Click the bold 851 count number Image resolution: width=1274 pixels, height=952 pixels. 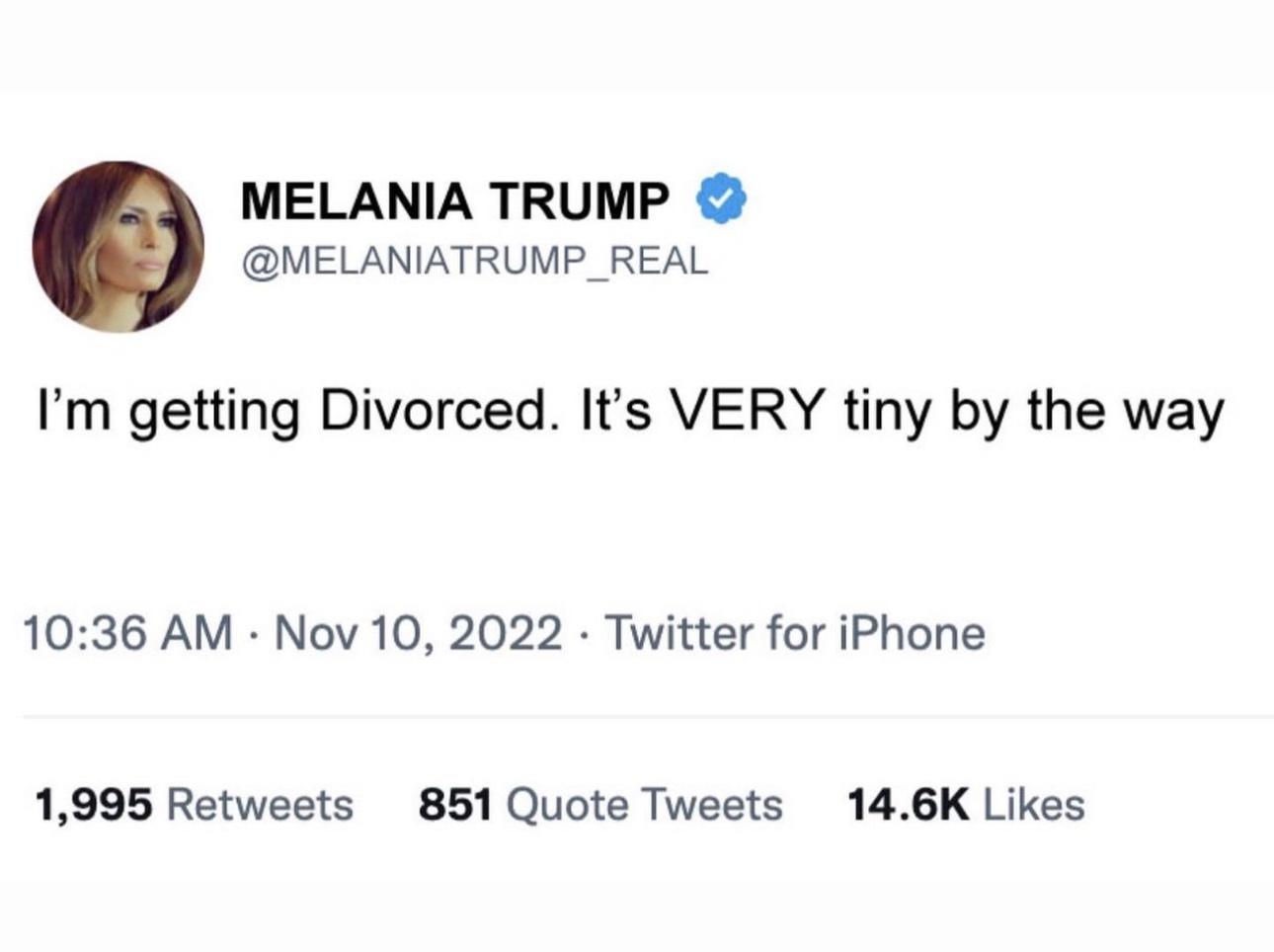click(455, 804)
